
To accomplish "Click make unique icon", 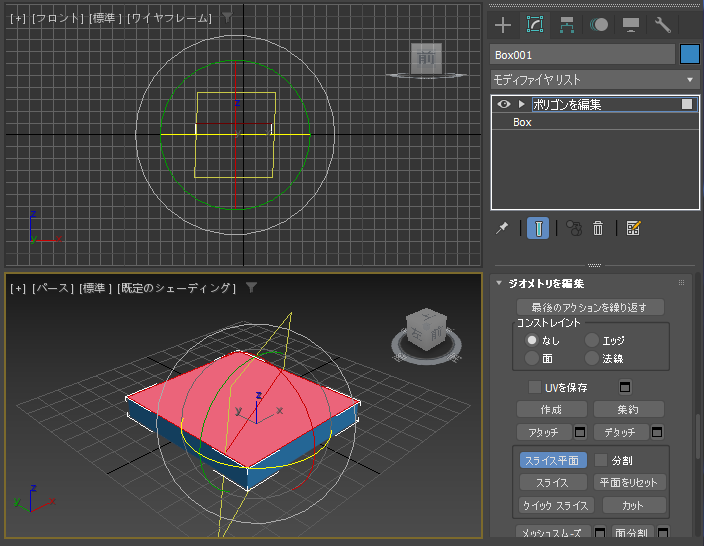I will tap(574, 228).
